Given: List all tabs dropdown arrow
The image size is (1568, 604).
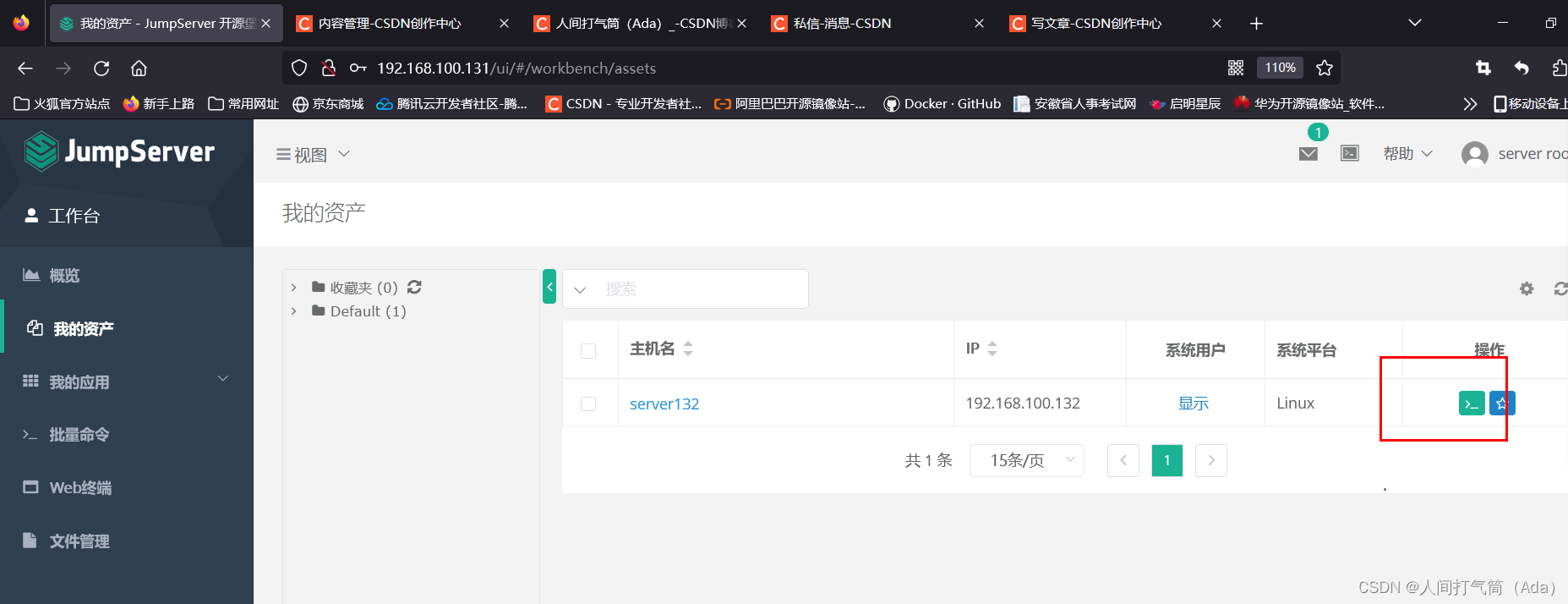Looking at the screenshot, I should click(1414, 23).
